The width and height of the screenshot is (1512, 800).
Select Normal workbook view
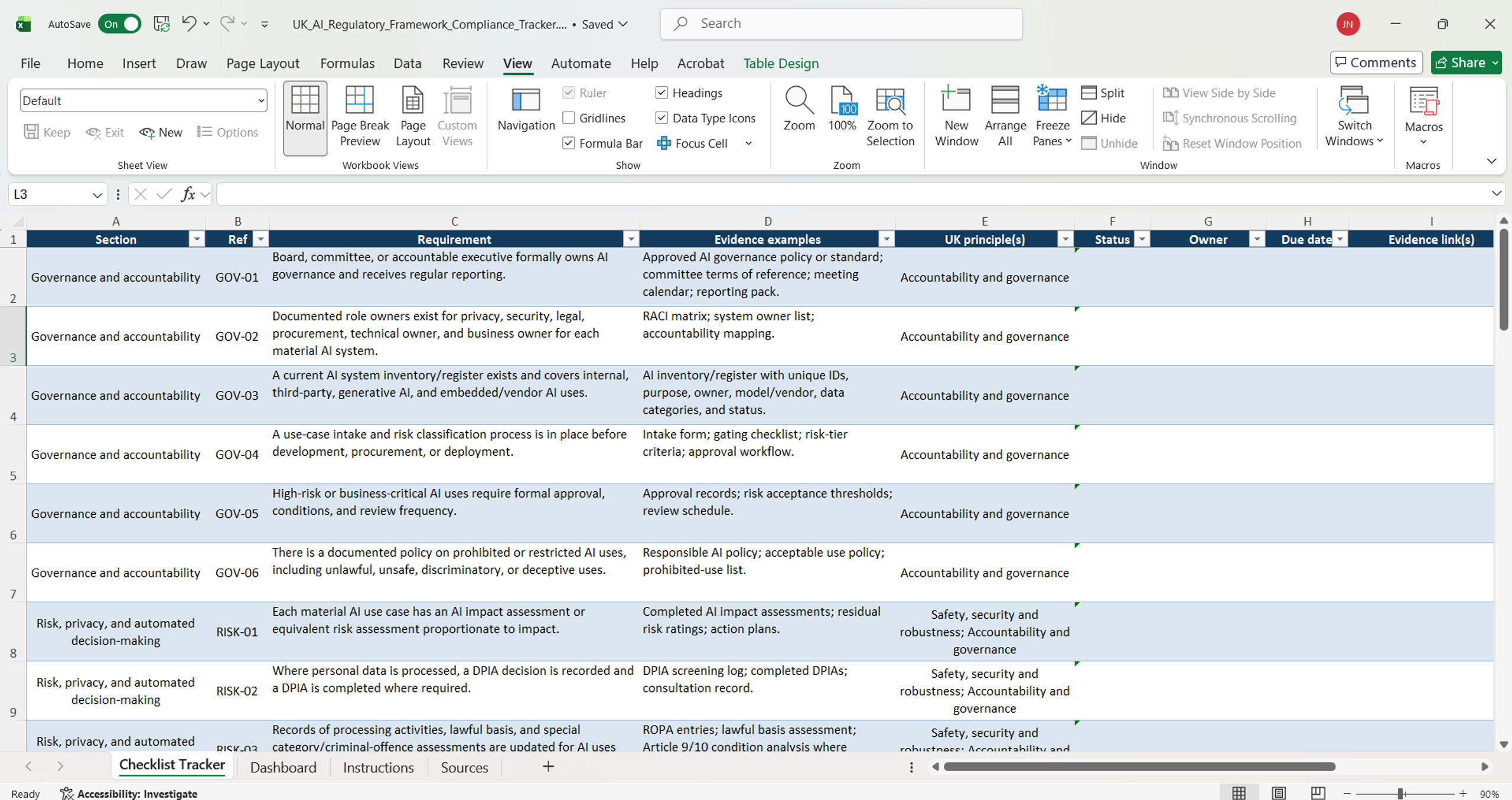[x=305, y=117]
